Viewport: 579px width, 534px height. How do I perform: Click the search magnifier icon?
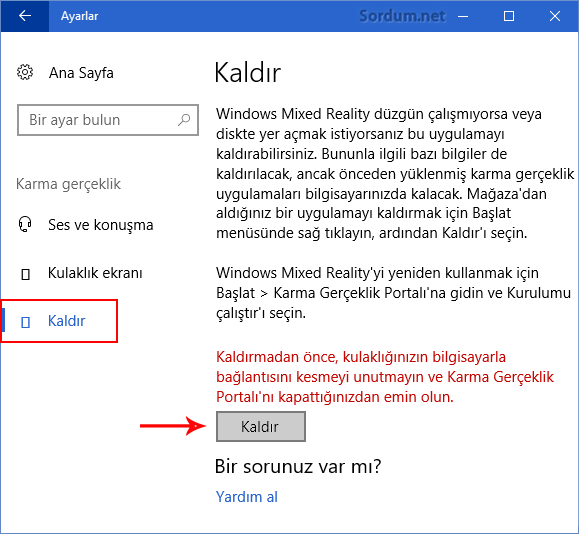(x=184, y=120)
